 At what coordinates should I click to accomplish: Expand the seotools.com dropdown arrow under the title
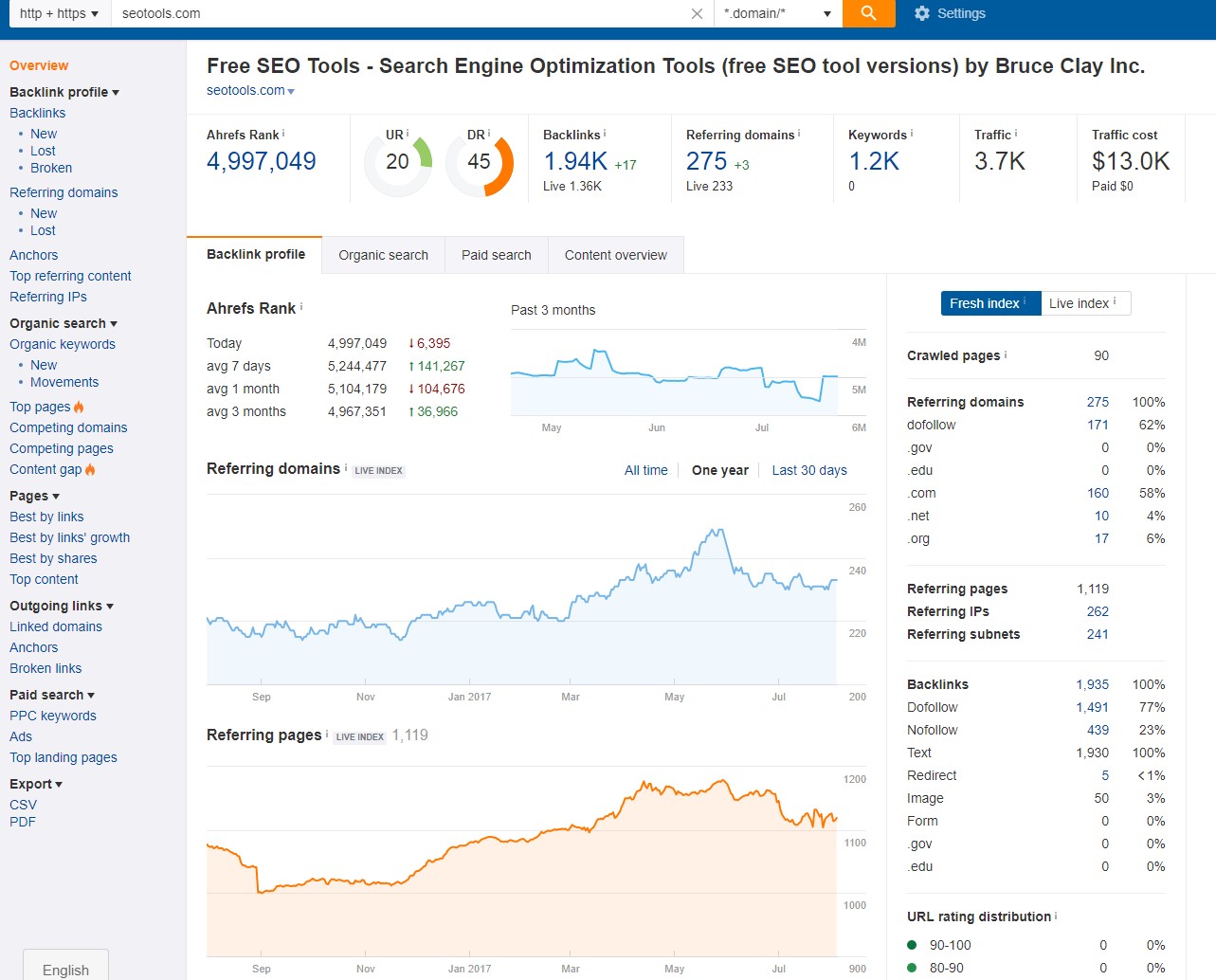click(291, 91)
